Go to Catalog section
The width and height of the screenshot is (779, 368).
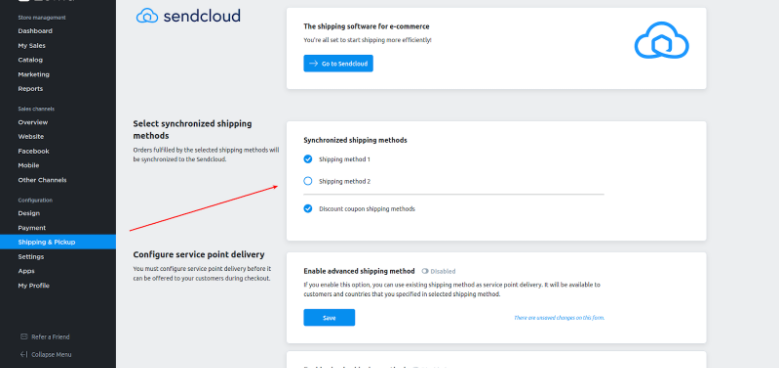(30, 60)
